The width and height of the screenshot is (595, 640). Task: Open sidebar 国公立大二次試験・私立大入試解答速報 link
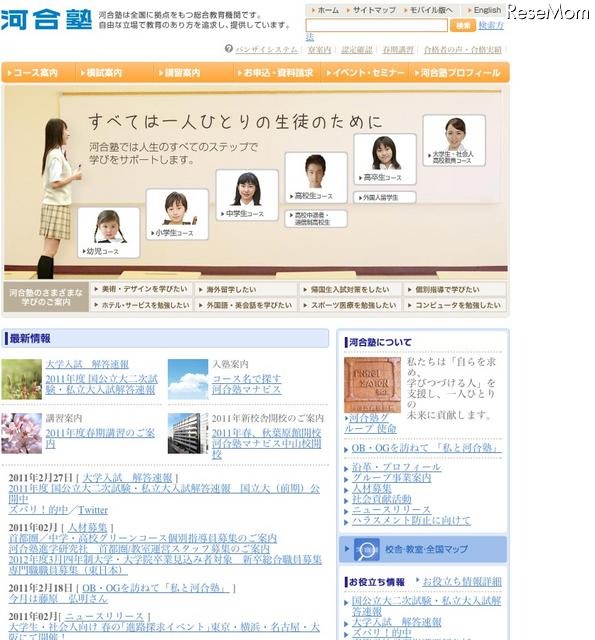tap(426, 606)
